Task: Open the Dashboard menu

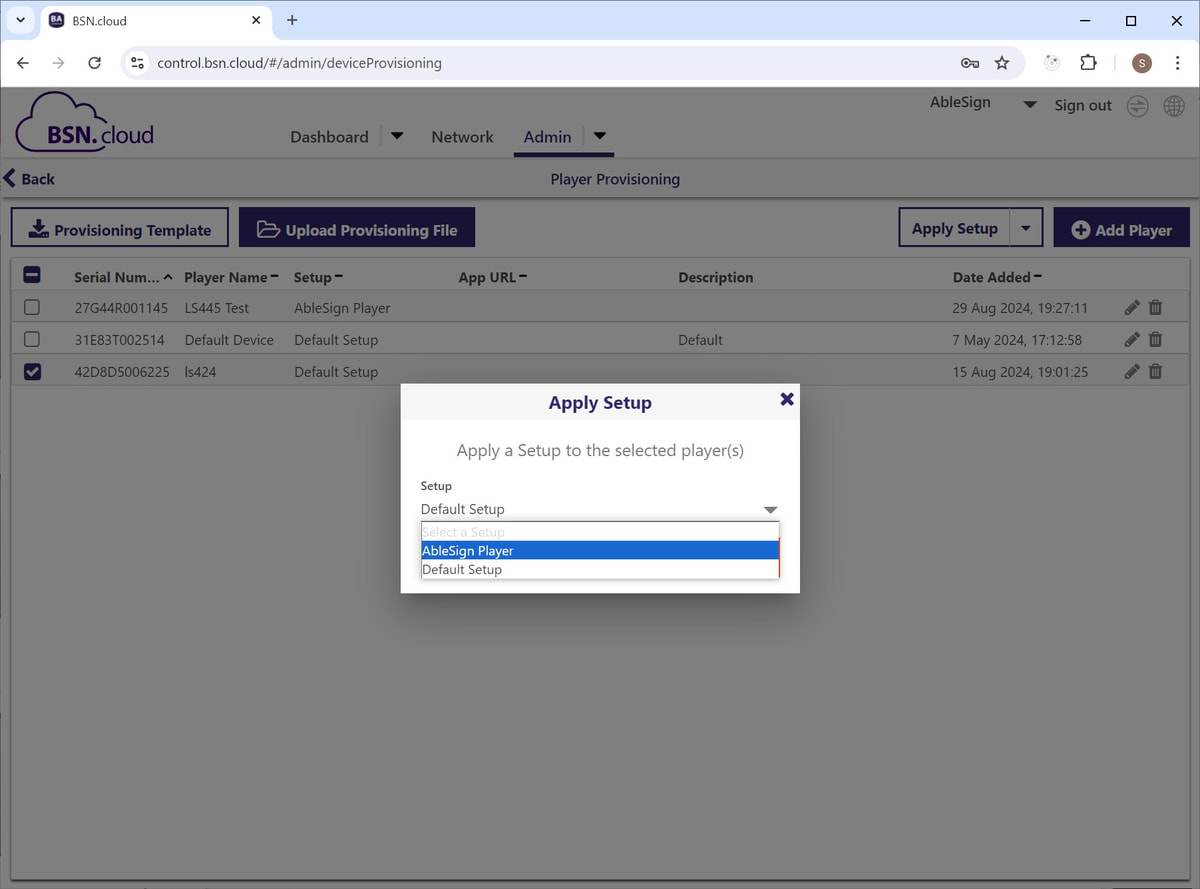Action: tap(329, 137)
